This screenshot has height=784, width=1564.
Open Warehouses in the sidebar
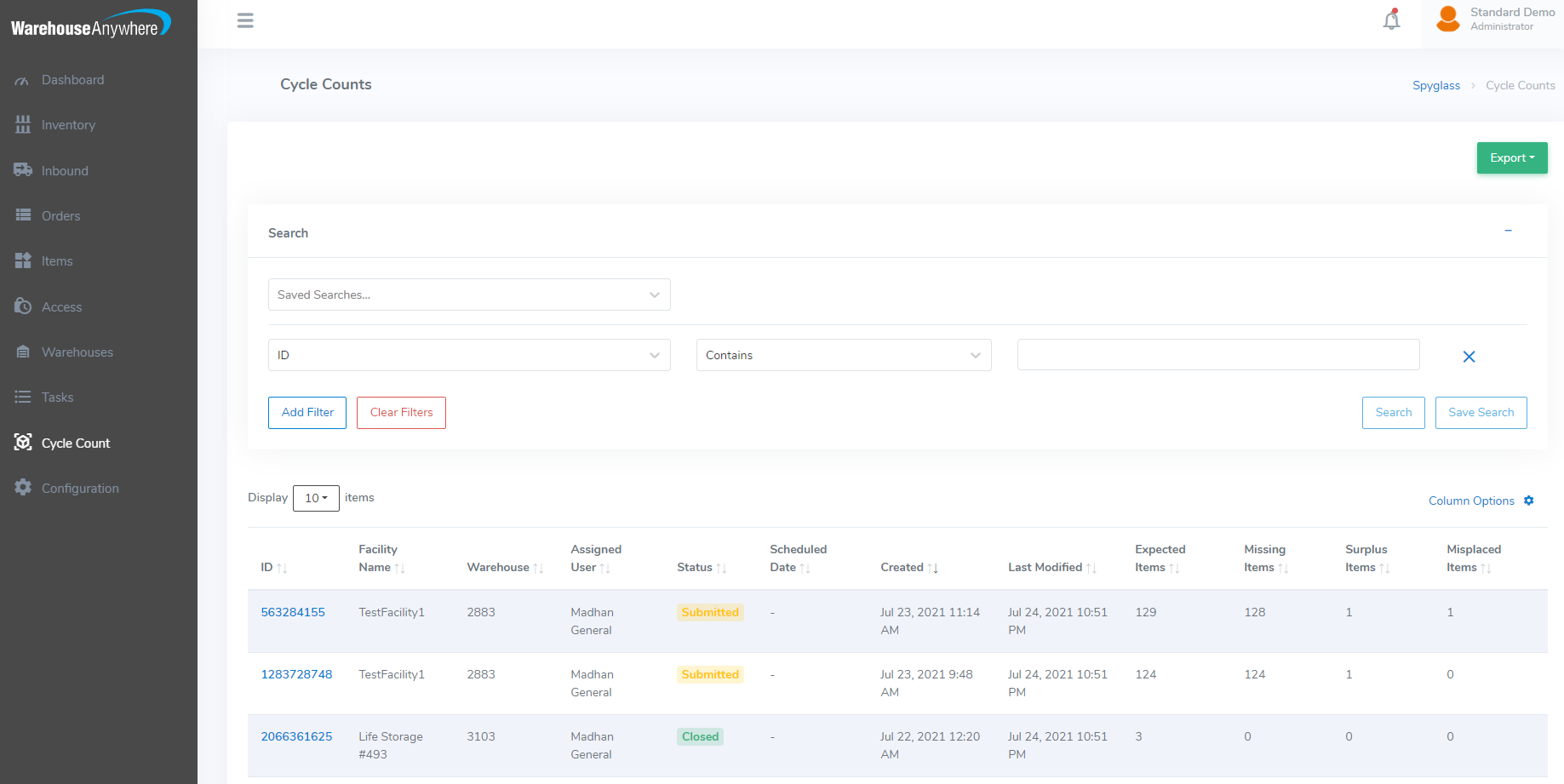77,352
